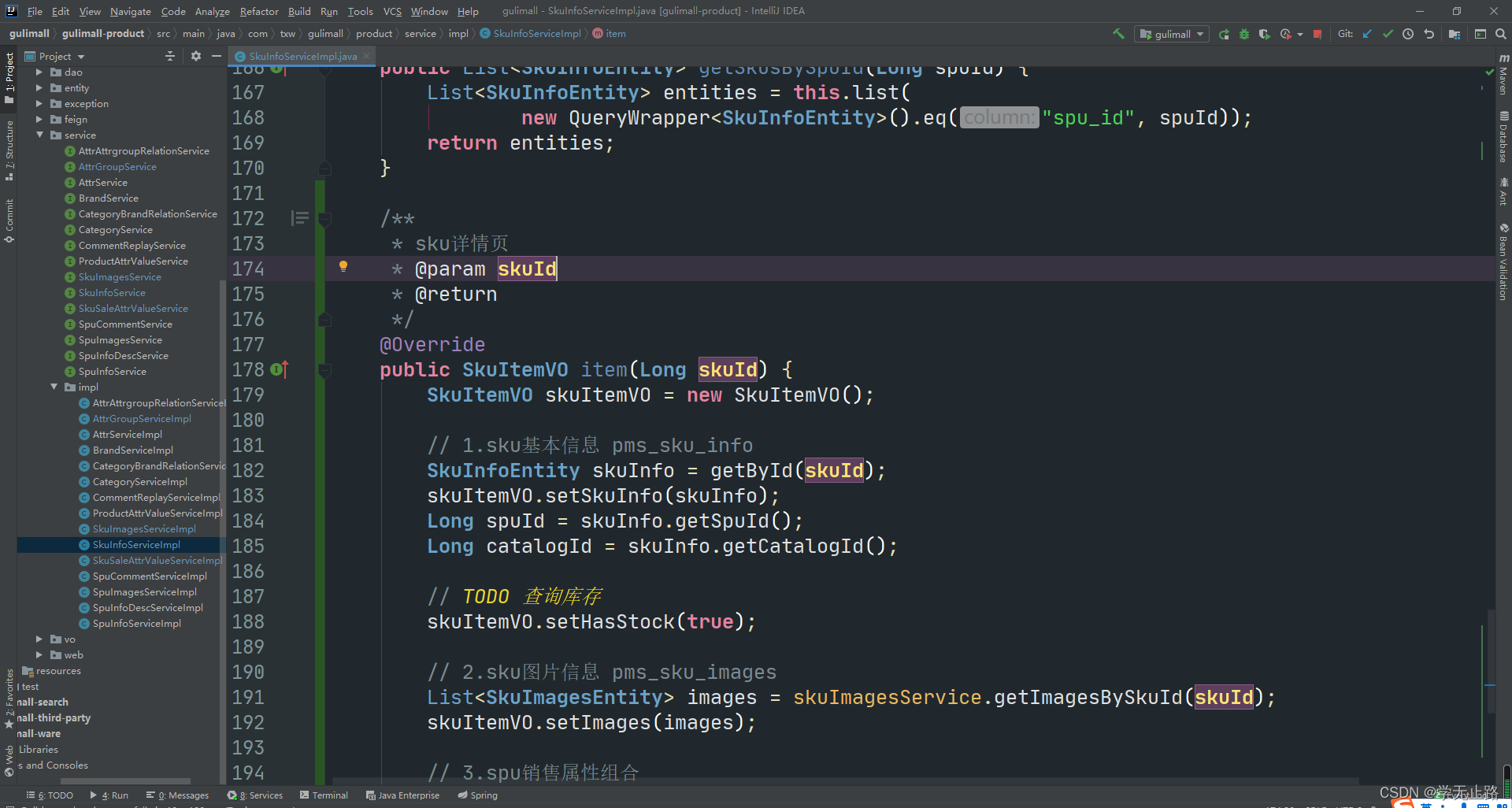Select SpuInfoServiceImpl in the project tree
The height and width of the screenshot is (808, 1512).
click(137, 623)
